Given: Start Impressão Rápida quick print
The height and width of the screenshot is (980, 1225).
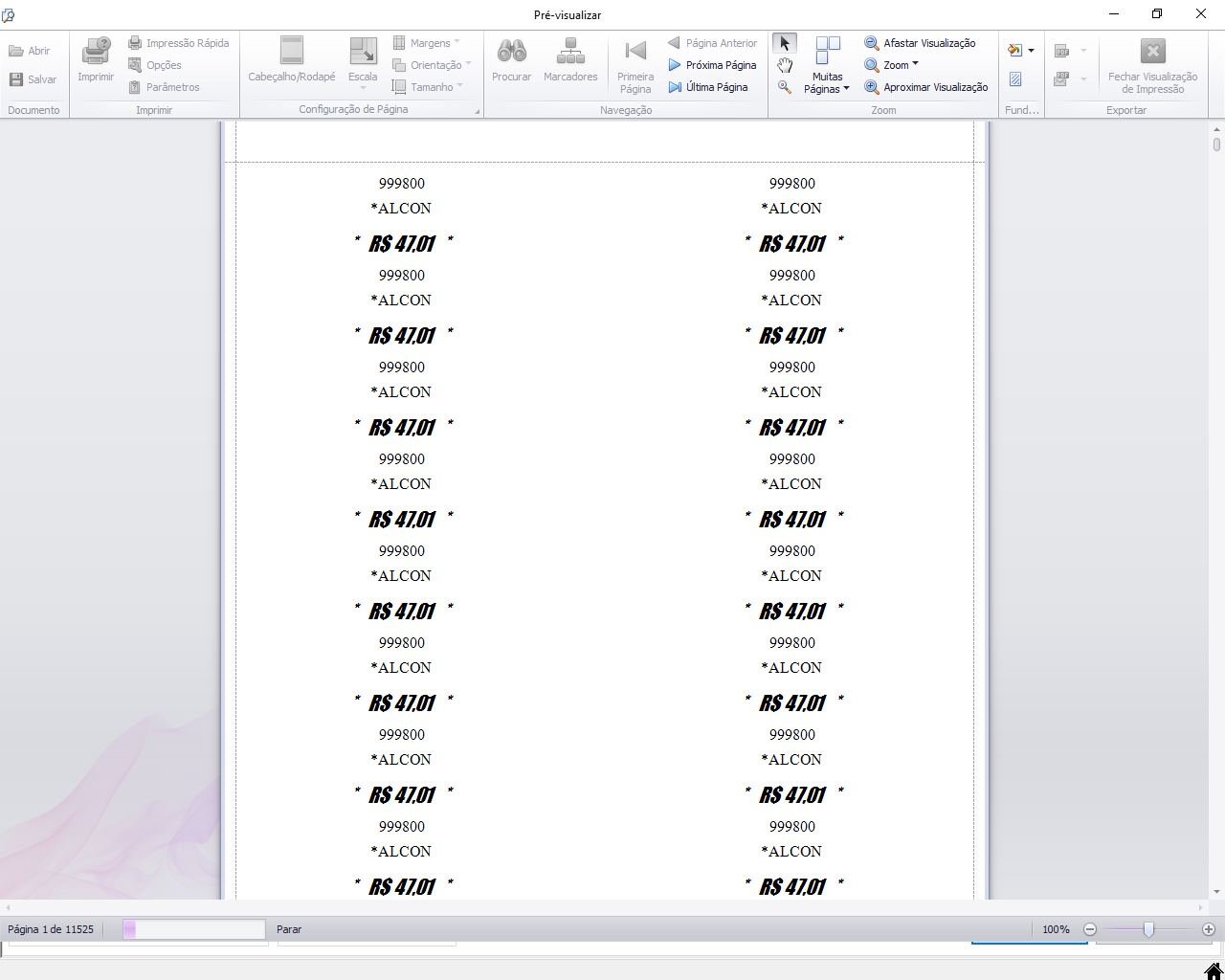Looking at the screenshot, I should pos(179,43).
